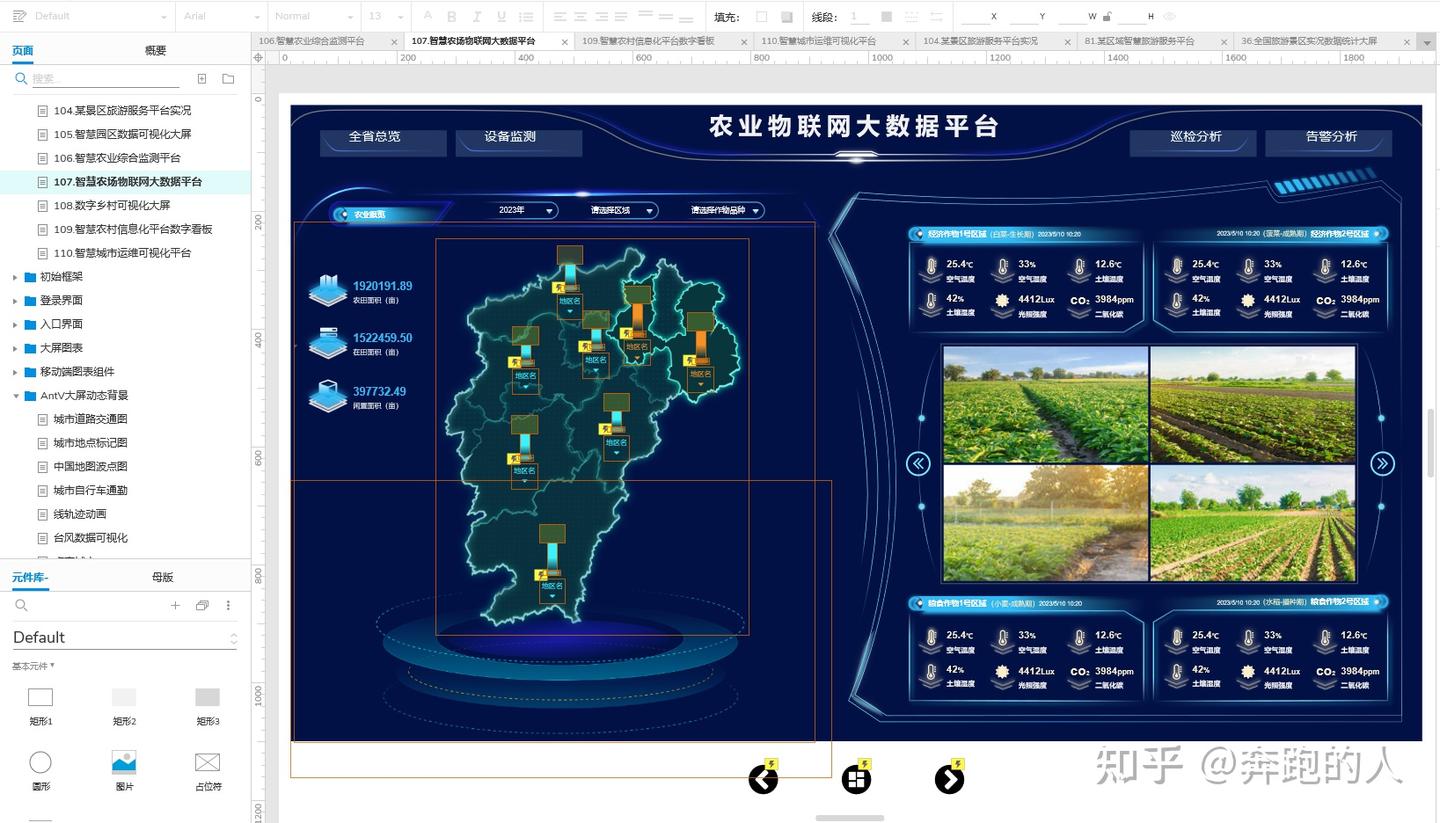
Task: Click the fill color swatch next to 填充
Action: tap(762, 17)
